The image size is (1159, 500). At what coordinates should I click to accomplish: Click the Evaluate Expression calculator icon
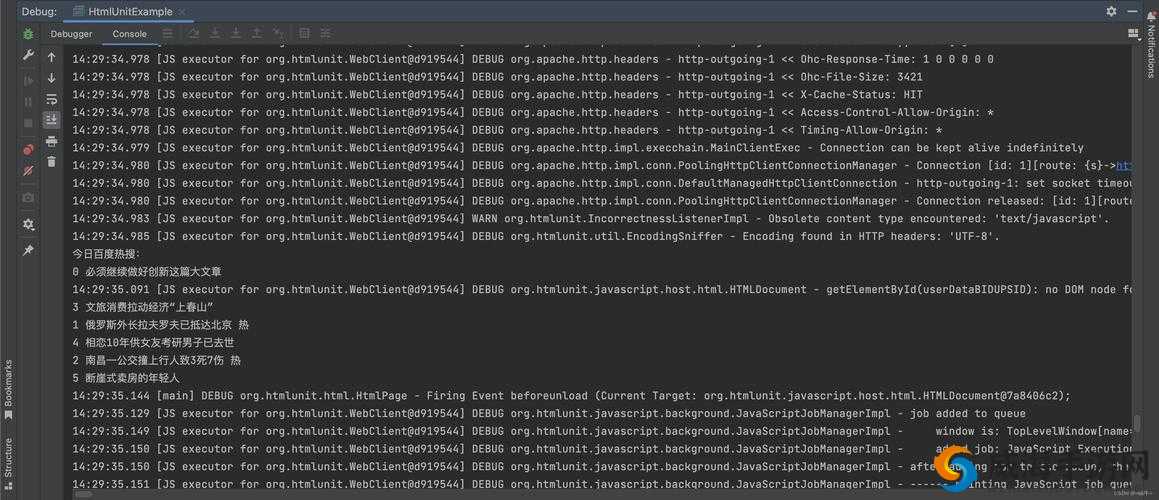pyautogui.click(x=304, y=33)
